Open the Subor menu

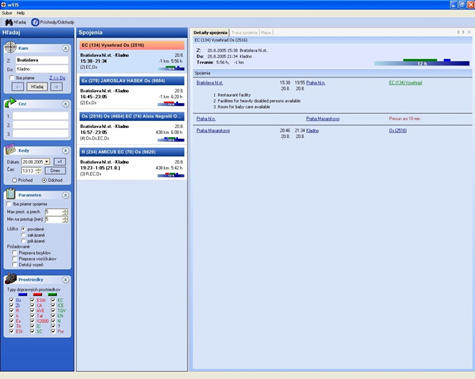tap(7, 13)
